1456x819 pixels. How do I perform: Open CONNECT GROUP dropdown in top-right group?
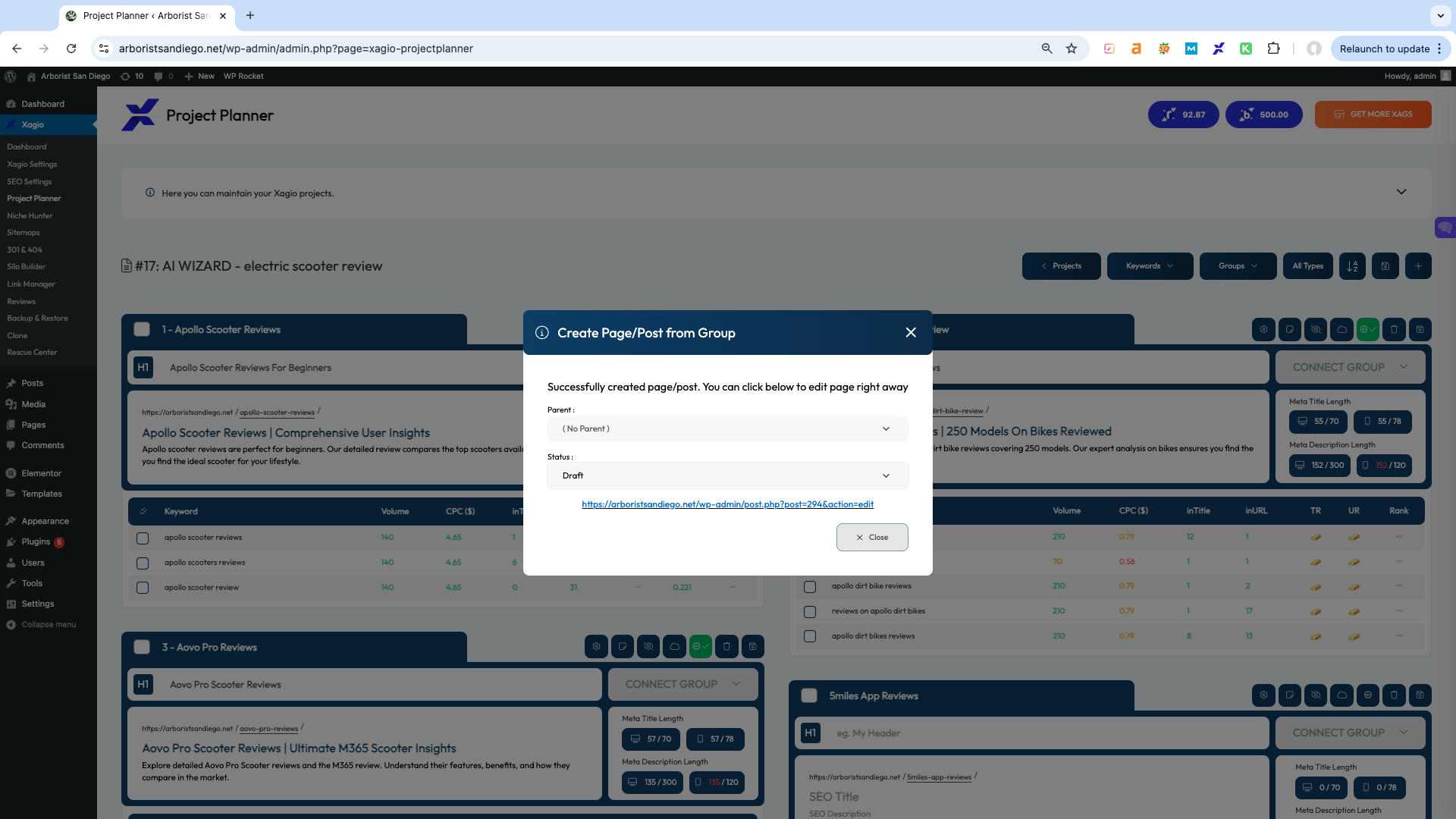[1350, 367]
